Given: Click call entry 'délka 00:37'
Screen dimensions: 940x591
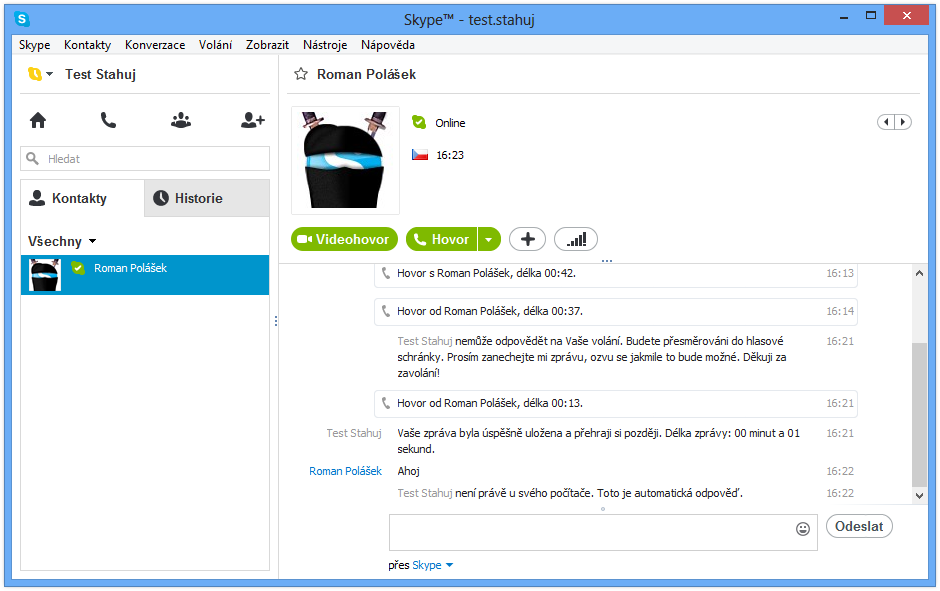Looking at the screenshot, I should pyautogui.click(x=616, y=311).
